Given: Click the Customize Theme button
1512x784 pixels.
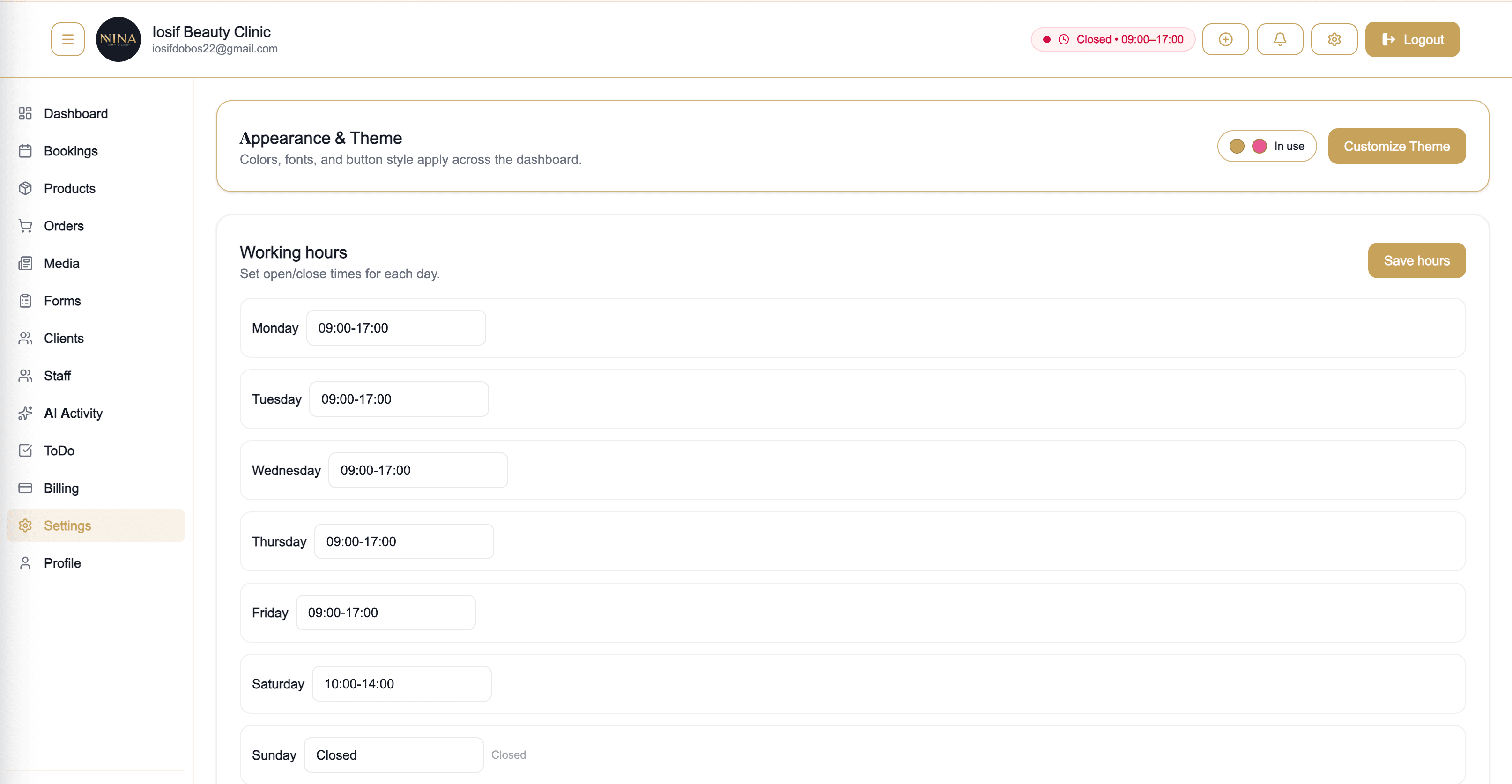Looking at the screenshot, I should (1396, 146).
